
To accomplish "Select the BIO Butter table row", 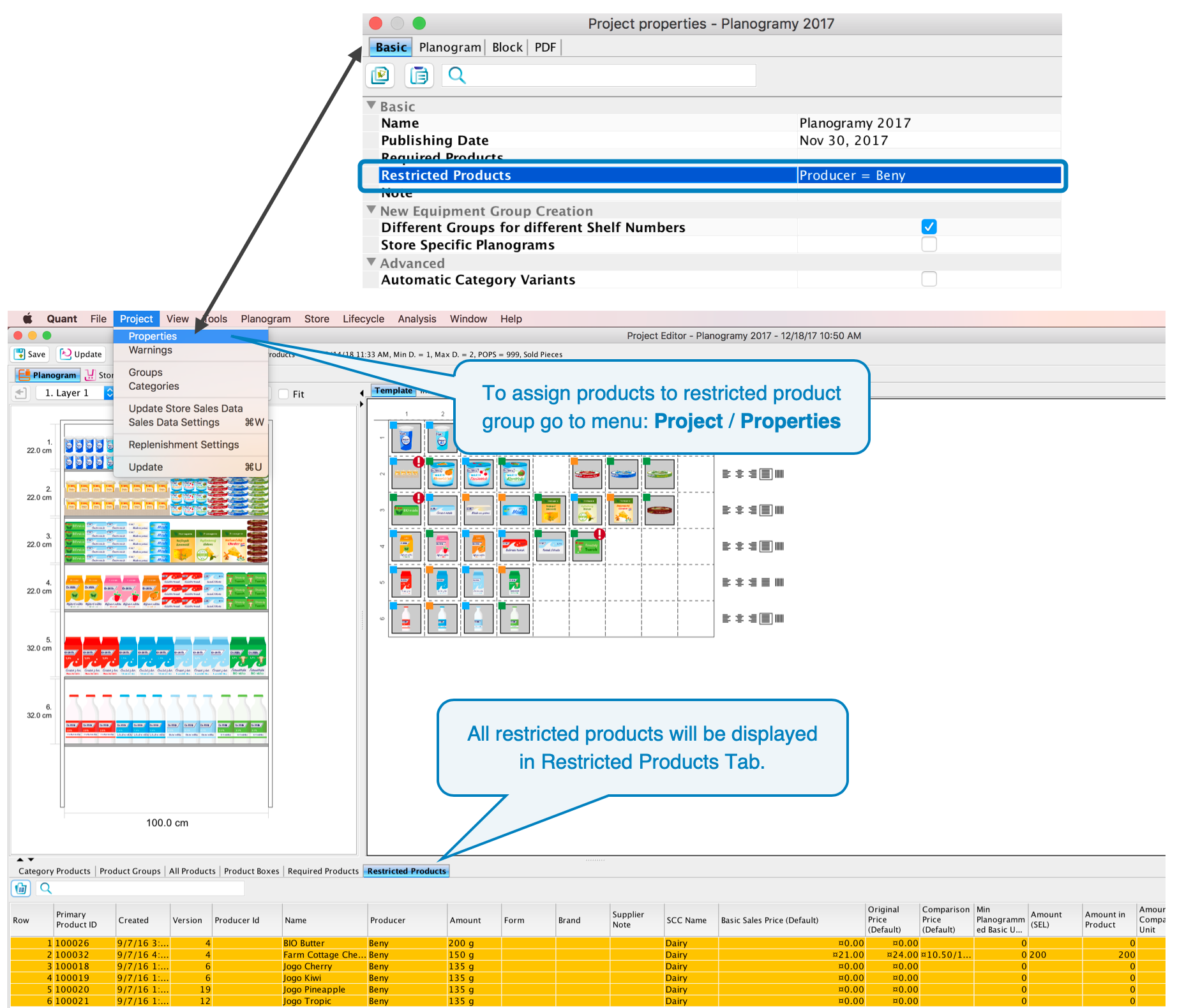I will [x=587, y=943].
